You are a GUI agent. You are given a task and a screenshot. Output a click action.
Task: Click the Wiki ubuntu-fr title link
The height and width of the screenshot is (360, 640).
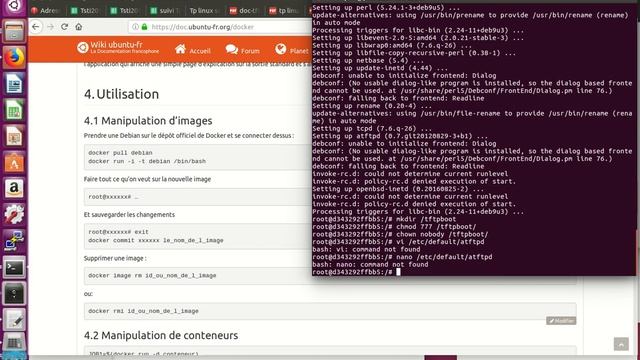point(117,45)
